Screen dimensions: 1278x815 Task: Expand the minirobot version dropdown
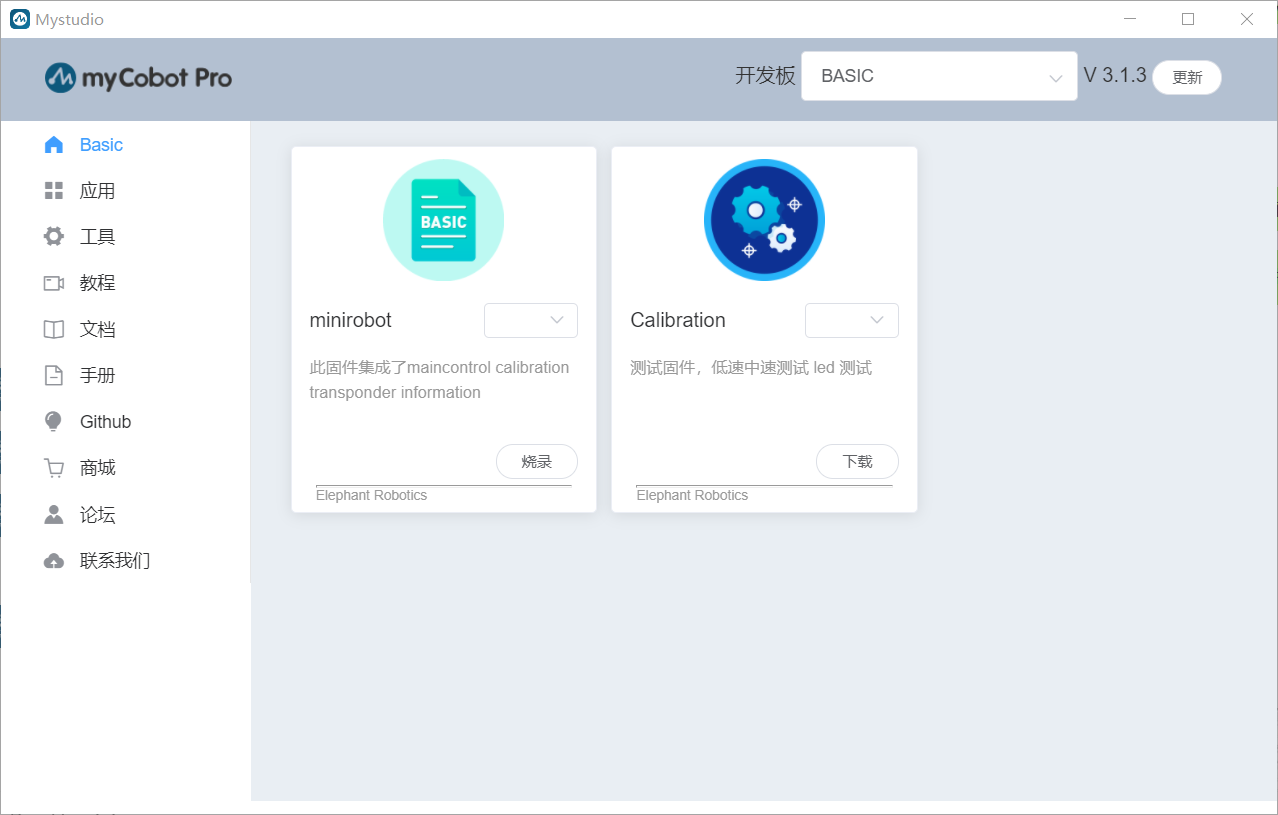pos(531,320)
